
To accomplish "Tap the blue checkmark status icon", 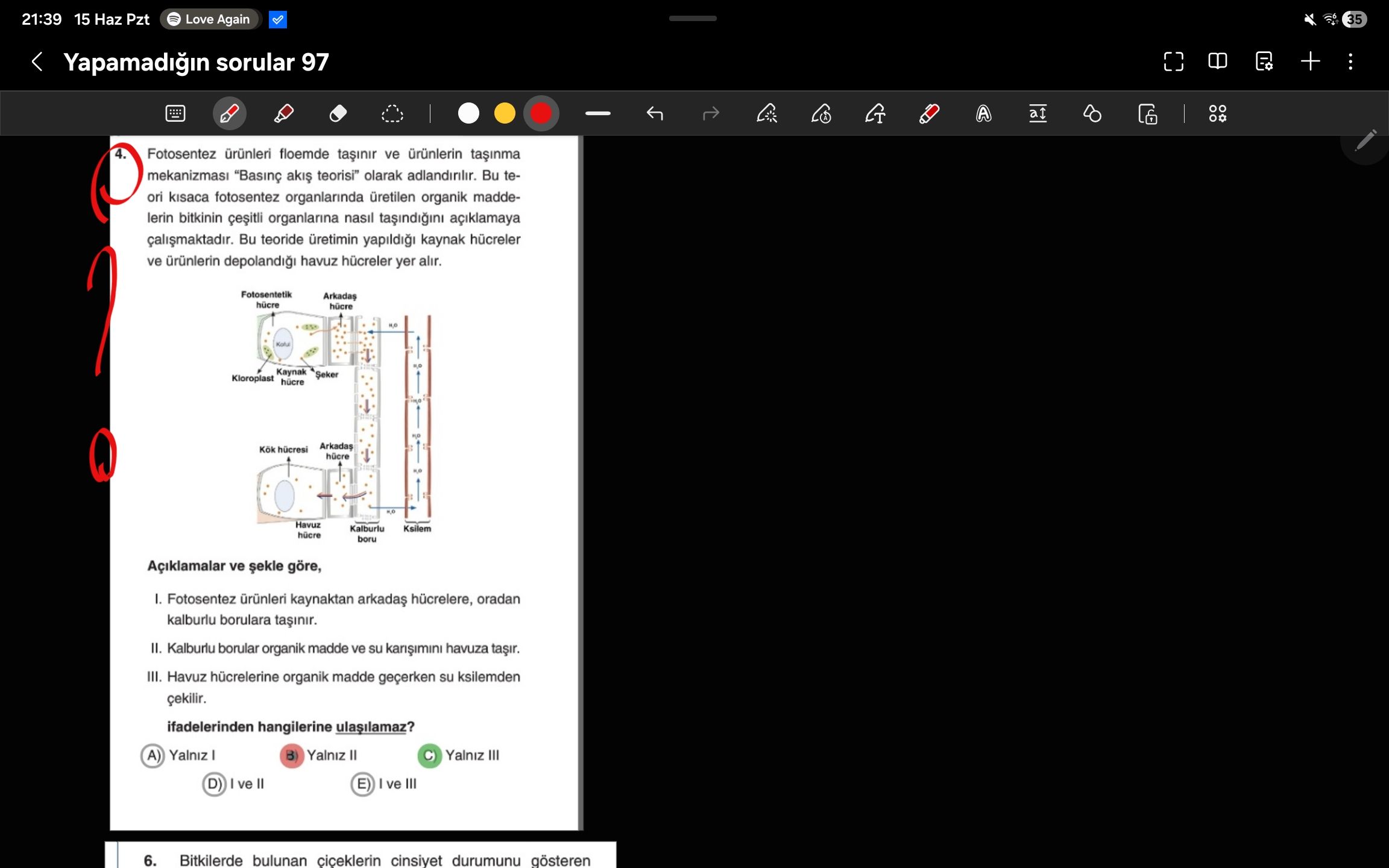I will tap(277, 19).
